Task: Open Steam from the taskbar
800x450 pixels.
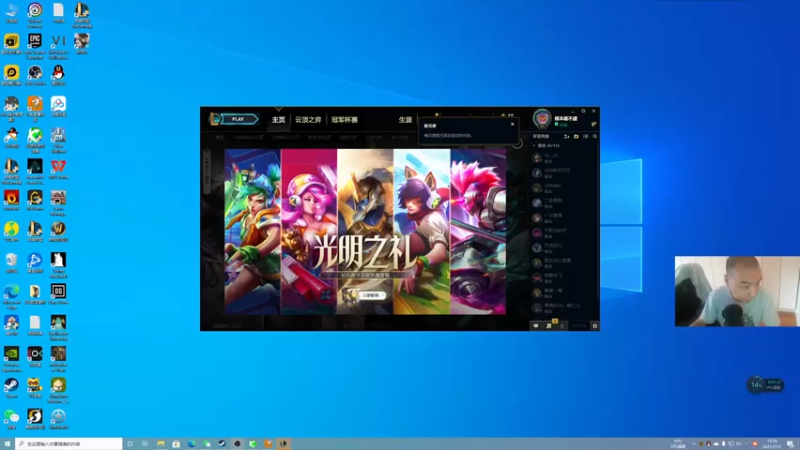Action: tap(222, 444)
